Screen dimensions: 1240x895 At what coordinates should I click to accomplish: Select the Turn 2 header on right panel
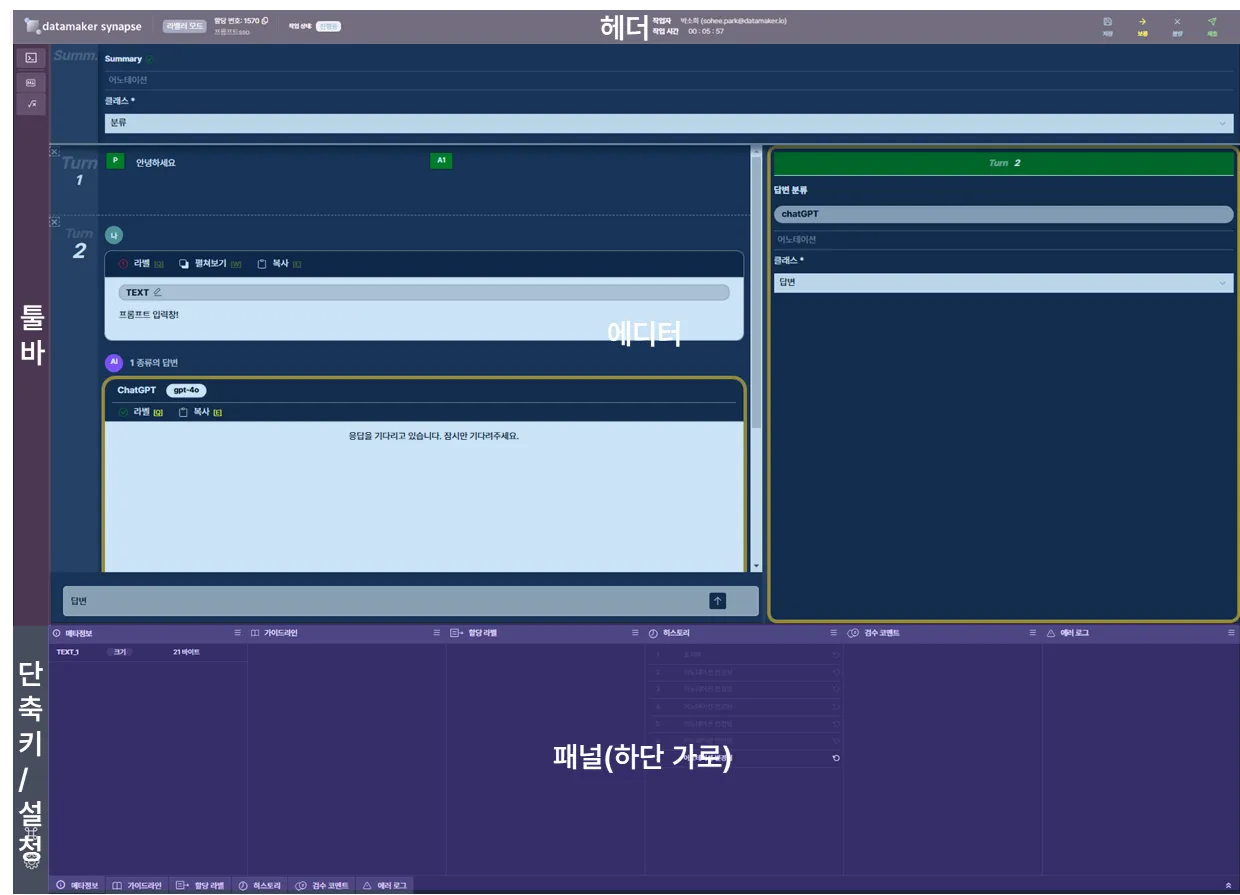[1003, 163]
